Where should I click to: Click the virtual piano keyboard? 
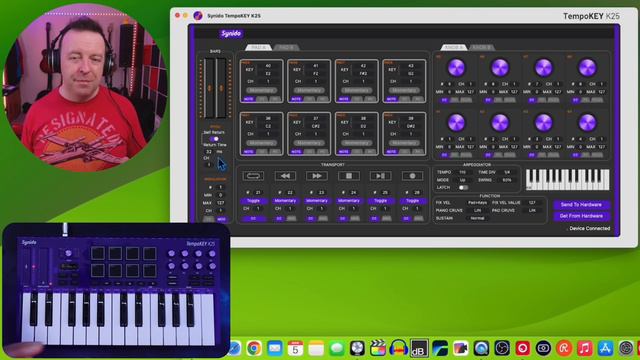click(567, 180)
